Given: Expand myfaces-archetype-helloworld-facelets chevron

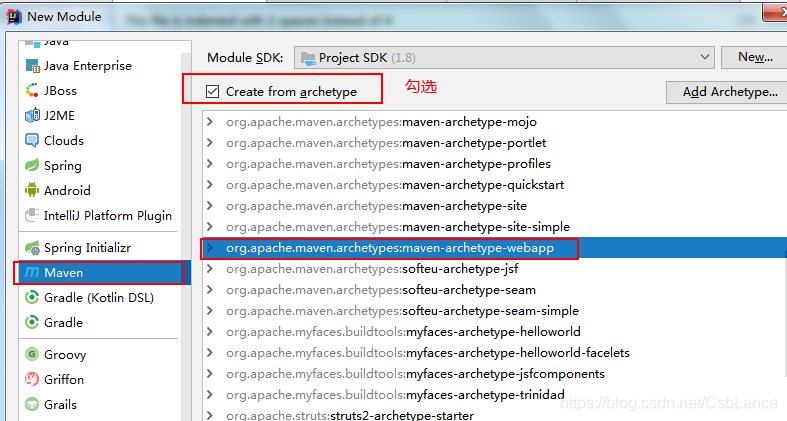Looking at the screenshot, I should click(210, 353).
